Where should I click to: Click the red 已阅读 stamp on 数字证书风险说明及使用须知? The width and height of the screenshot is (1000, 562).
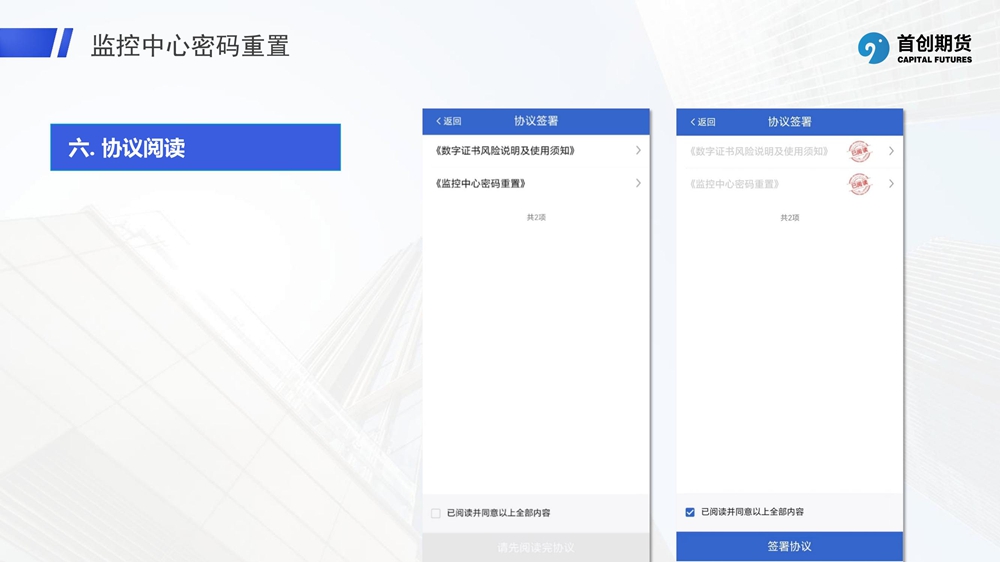point(859,152)
